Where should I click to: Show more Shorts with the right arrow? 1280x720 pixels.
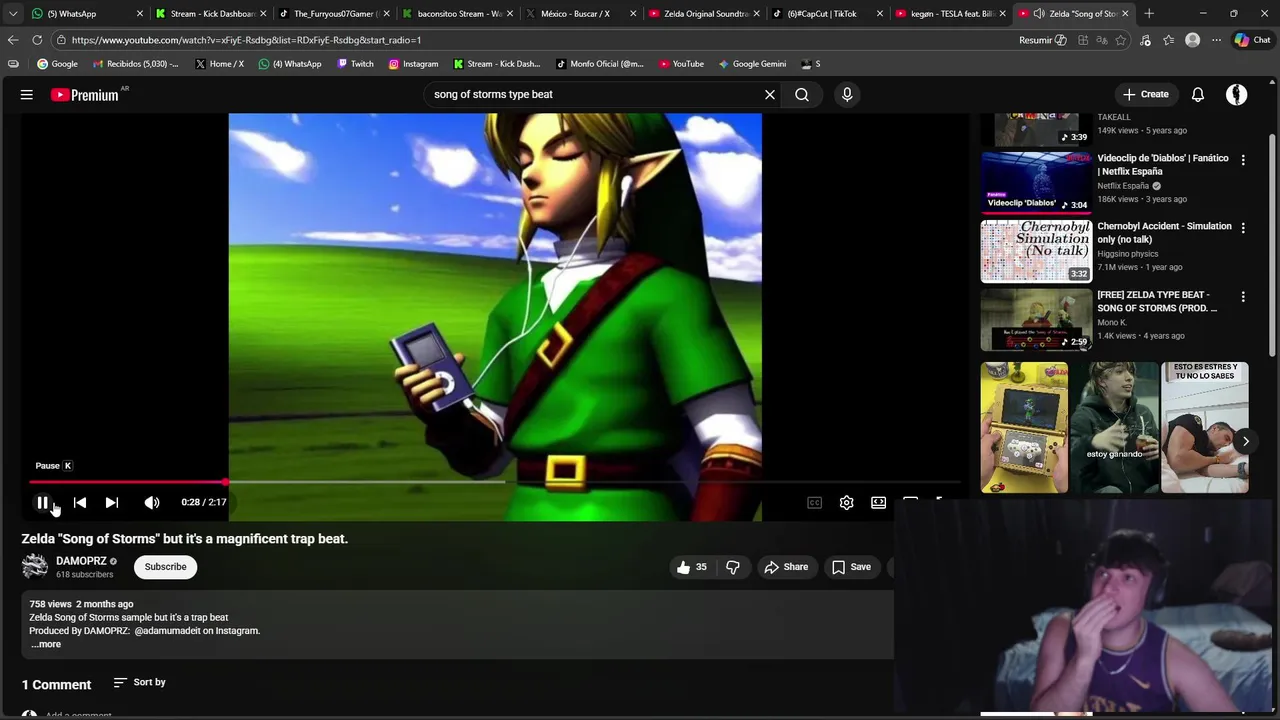pyautogui.click(x=1246, y=441)
